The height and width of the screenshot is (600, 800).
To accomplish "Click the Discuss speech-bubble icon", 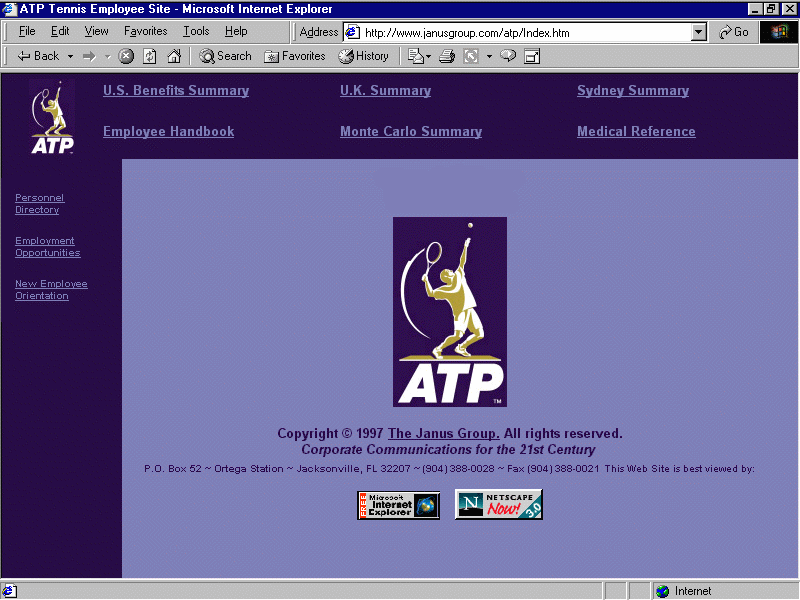I will tap(508, 56).
